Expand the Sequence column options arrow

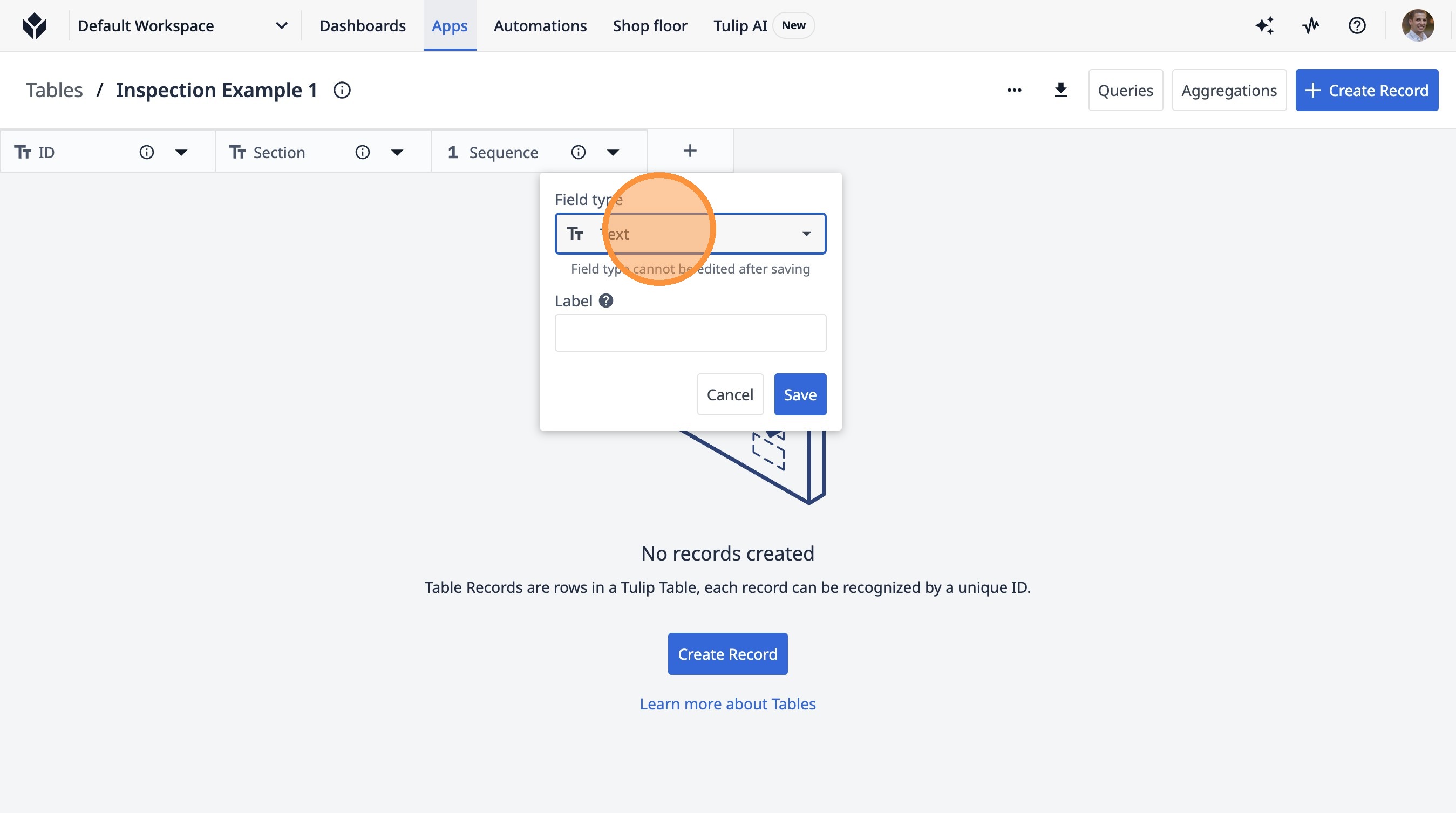tap(613, 153)
